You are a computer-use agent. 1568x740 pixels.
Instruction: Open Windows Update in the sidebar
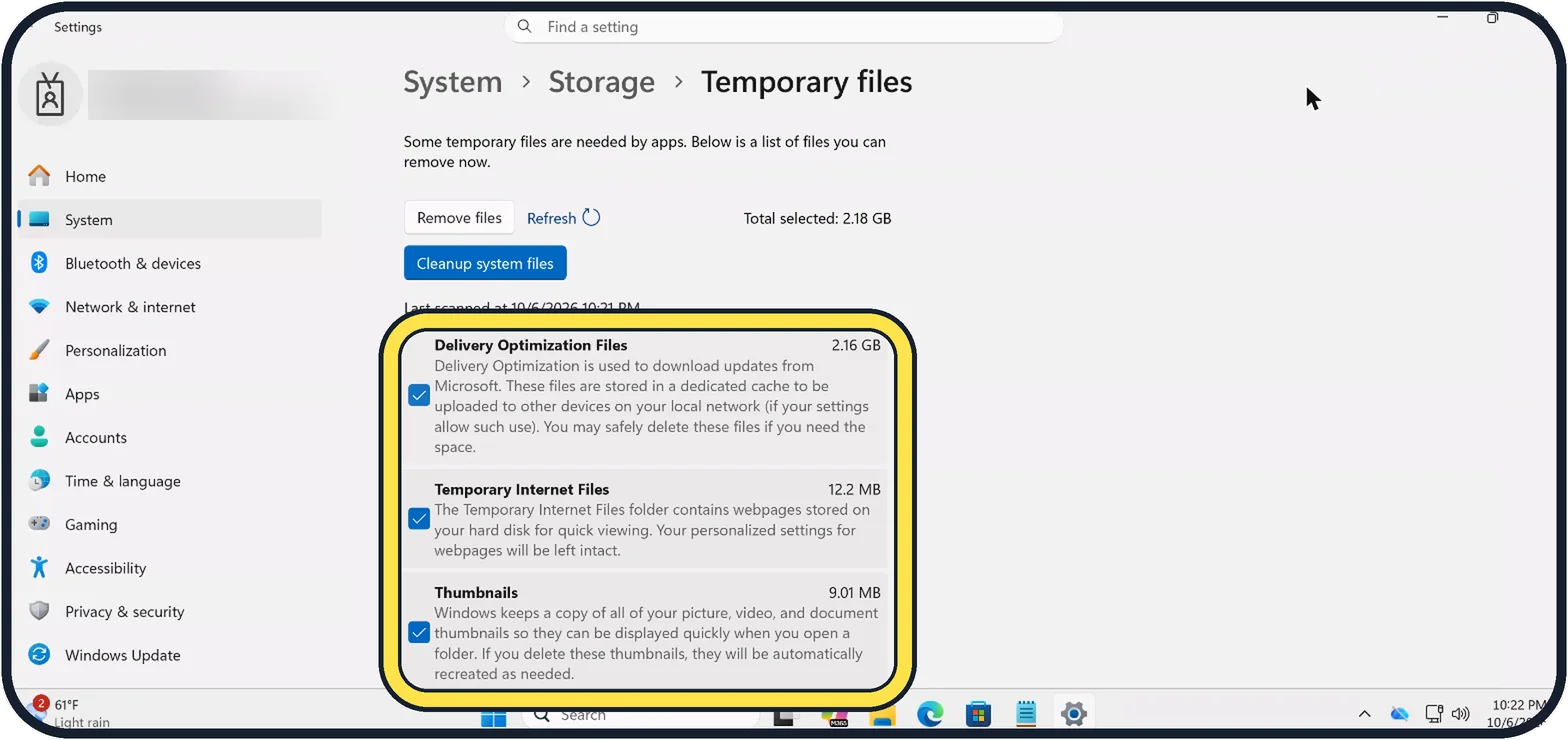(123, 655)
